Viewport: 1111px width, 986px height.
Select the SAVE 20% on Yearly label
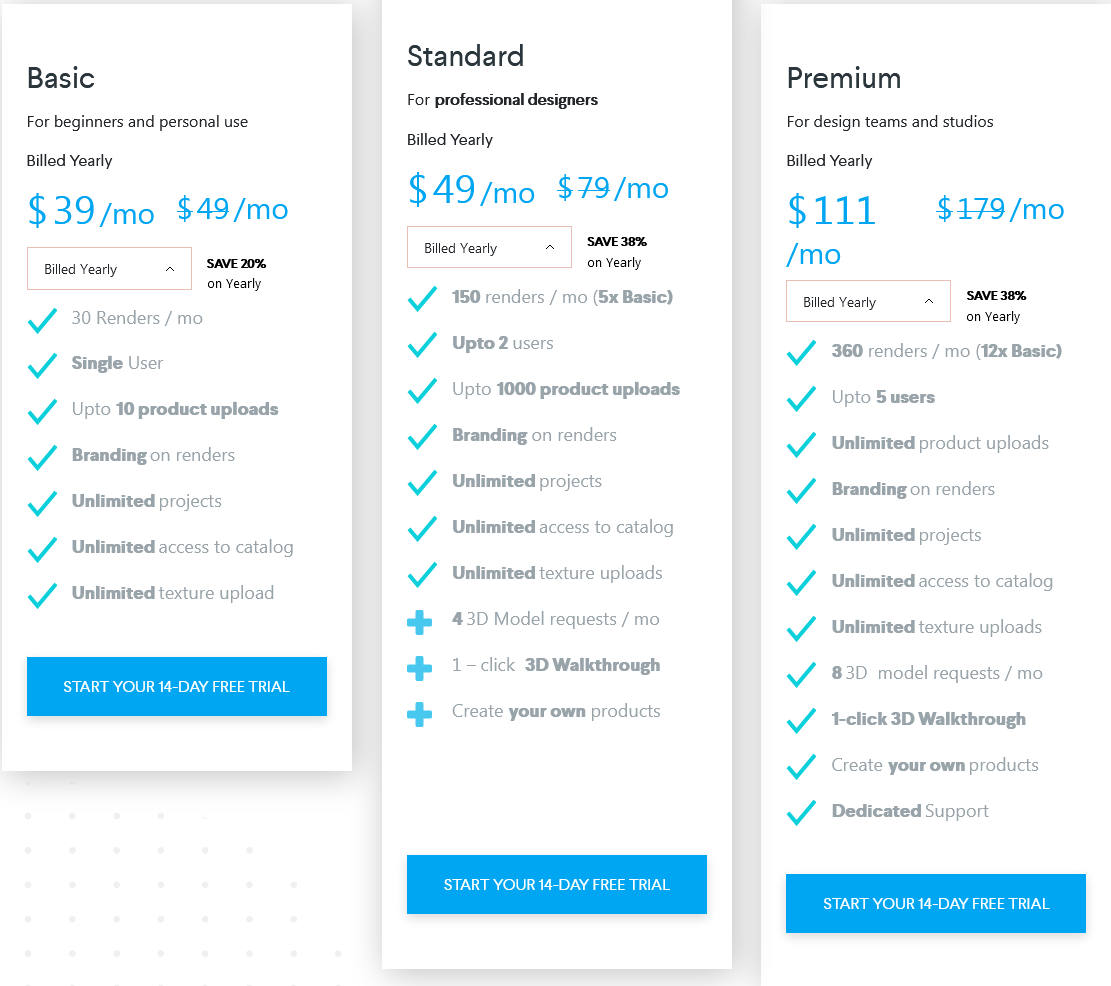[235, 272]
